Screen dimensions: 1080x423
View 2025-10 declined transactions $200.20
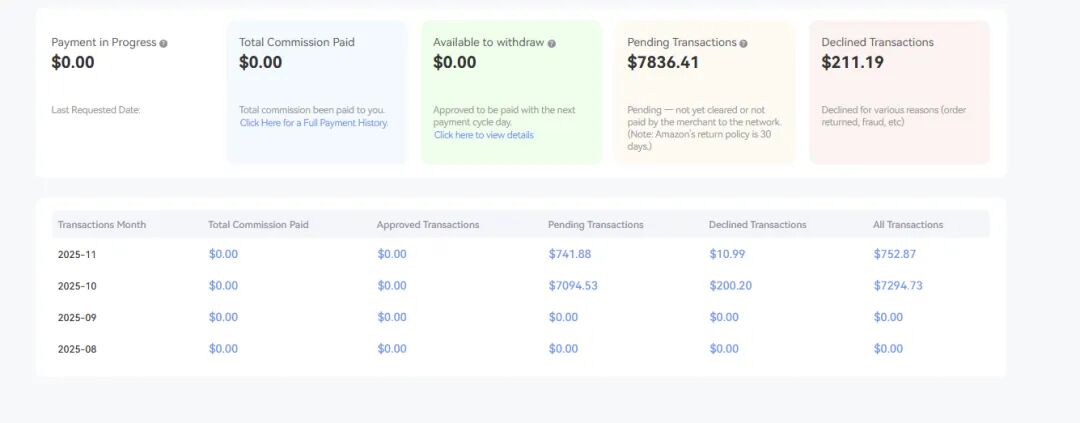(x=730, y=286)
